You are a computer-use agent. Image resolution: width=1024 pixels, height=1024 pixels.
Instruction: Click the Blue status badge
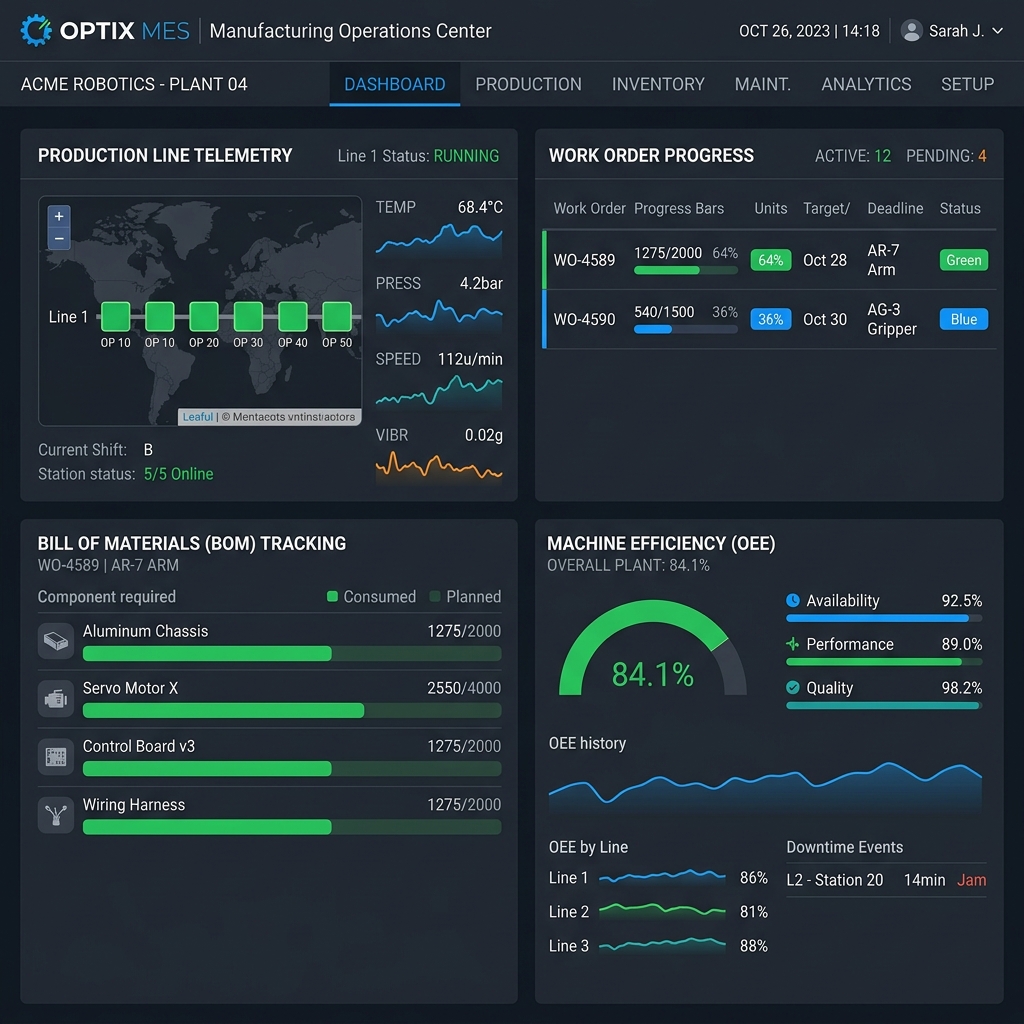pos(963,319)
